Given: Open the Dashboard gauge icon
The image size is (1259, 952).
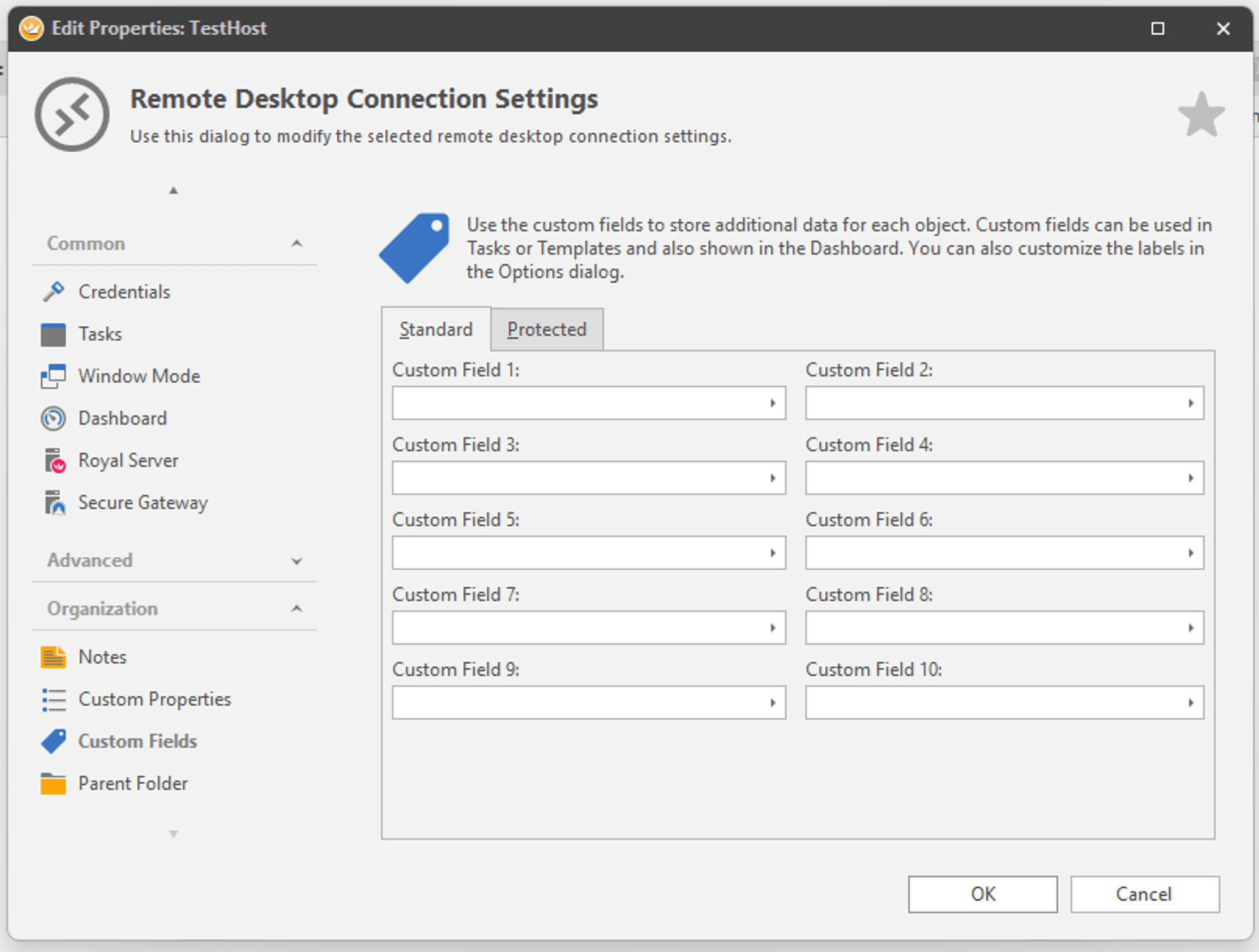Looking at the screenshot, I should pos(54,419).
